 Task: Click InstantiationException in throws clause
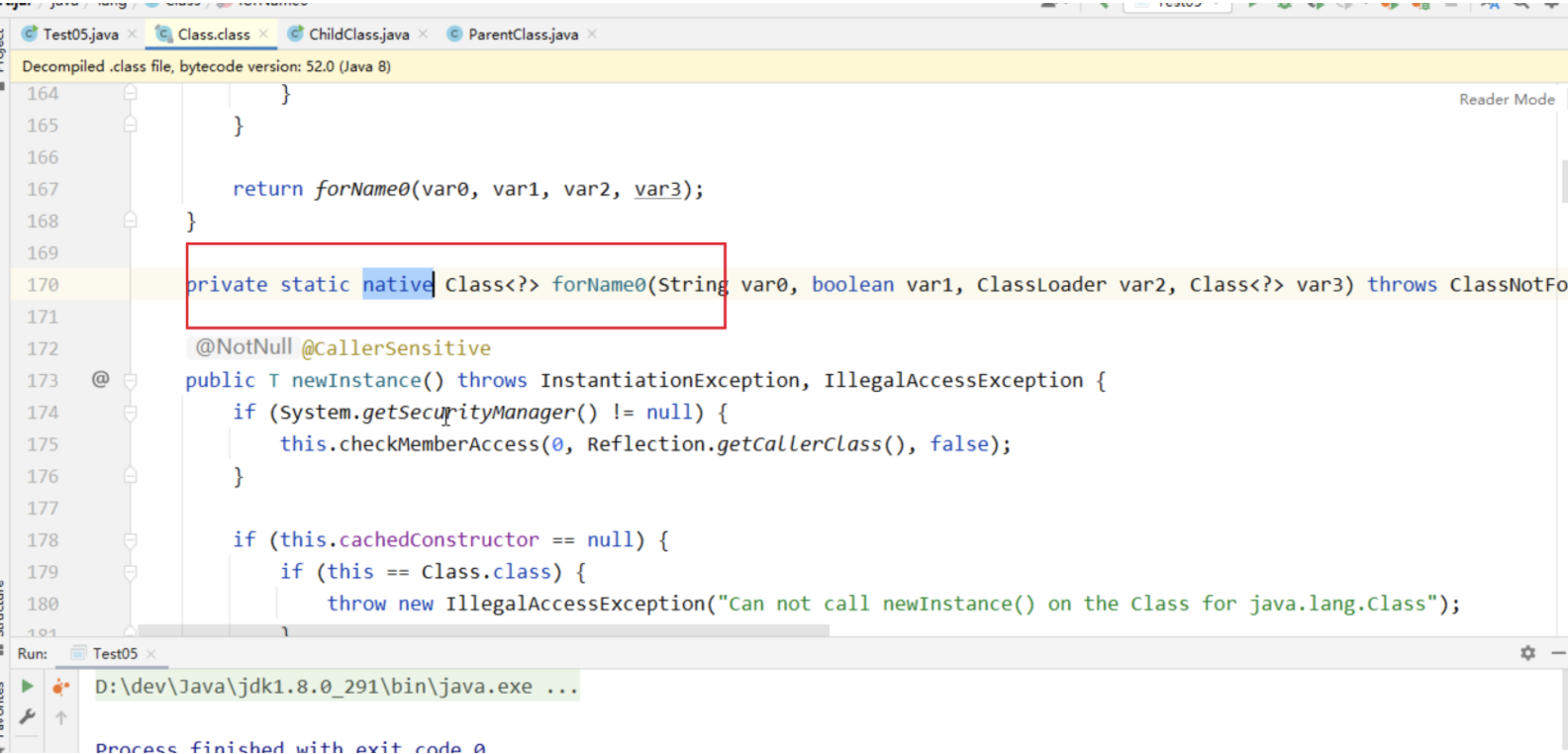tap(670, 380)
